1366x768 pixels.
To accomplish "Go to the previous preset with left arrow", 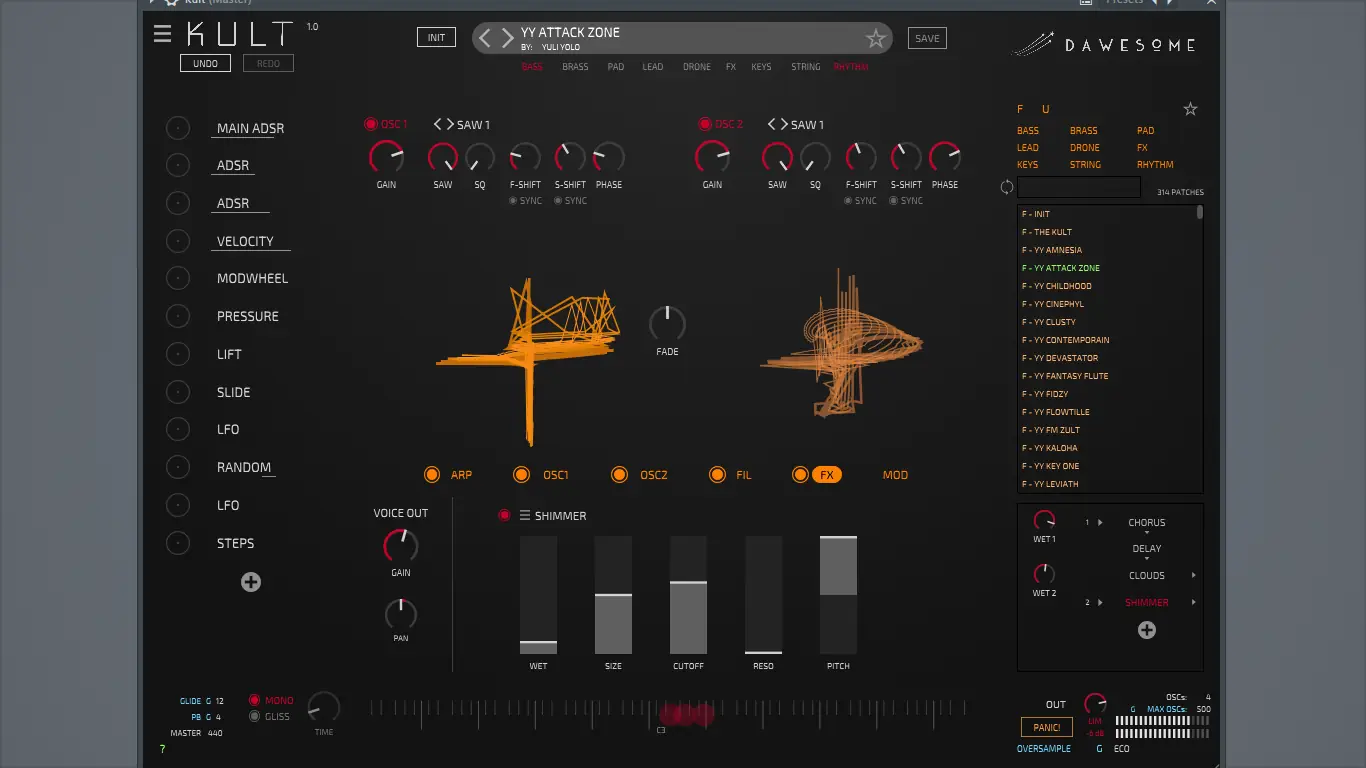I will (485, 38).
